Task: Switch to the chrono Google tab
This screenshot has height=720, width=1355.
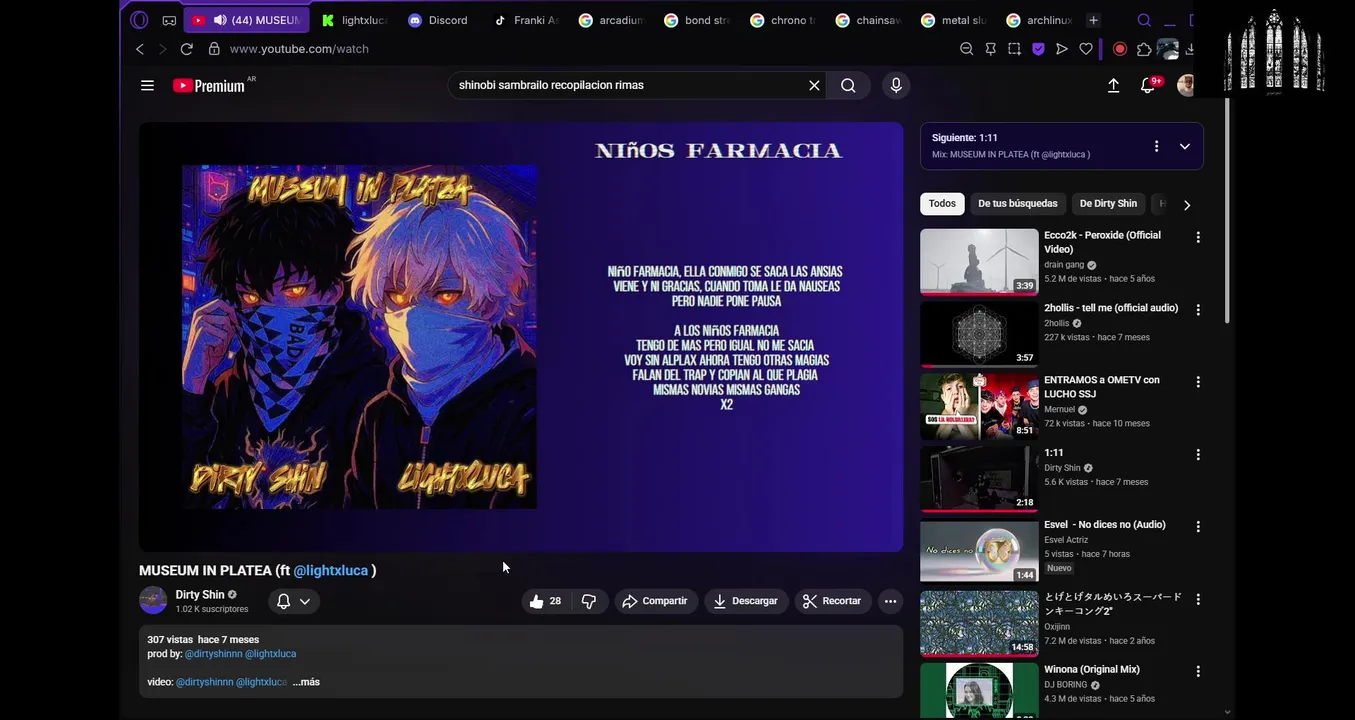Action: click(784, 20)
